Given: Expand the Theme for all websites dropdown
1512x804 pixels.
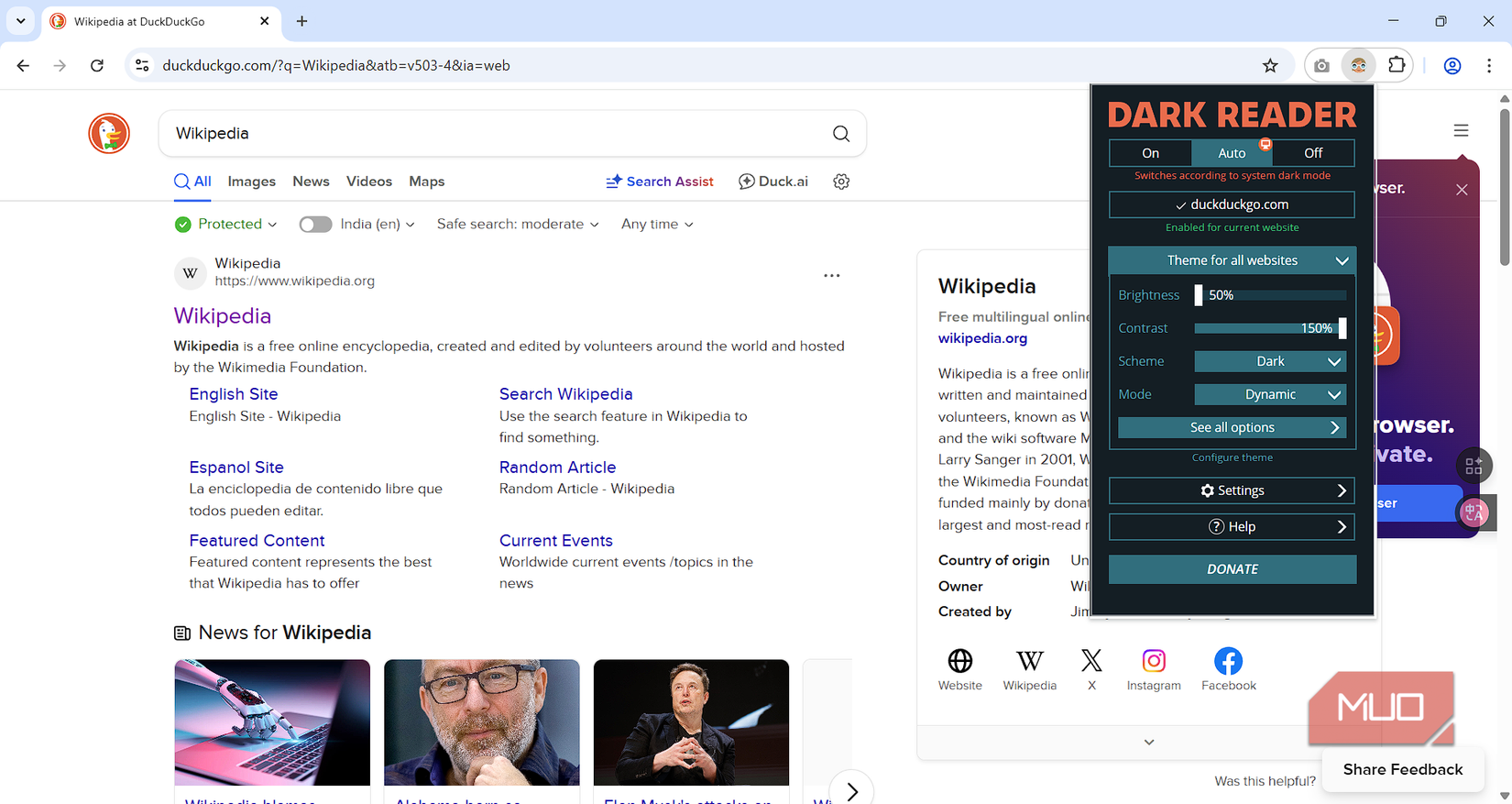Looking at the screenshot, I should point(1232,260).
